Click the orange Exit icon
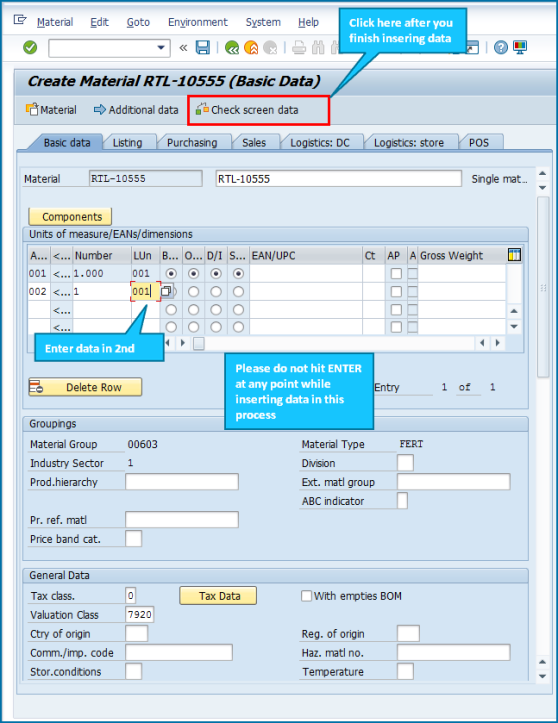Image resolution: width=558 pixels, height=723 pixels. click(251, 47)
